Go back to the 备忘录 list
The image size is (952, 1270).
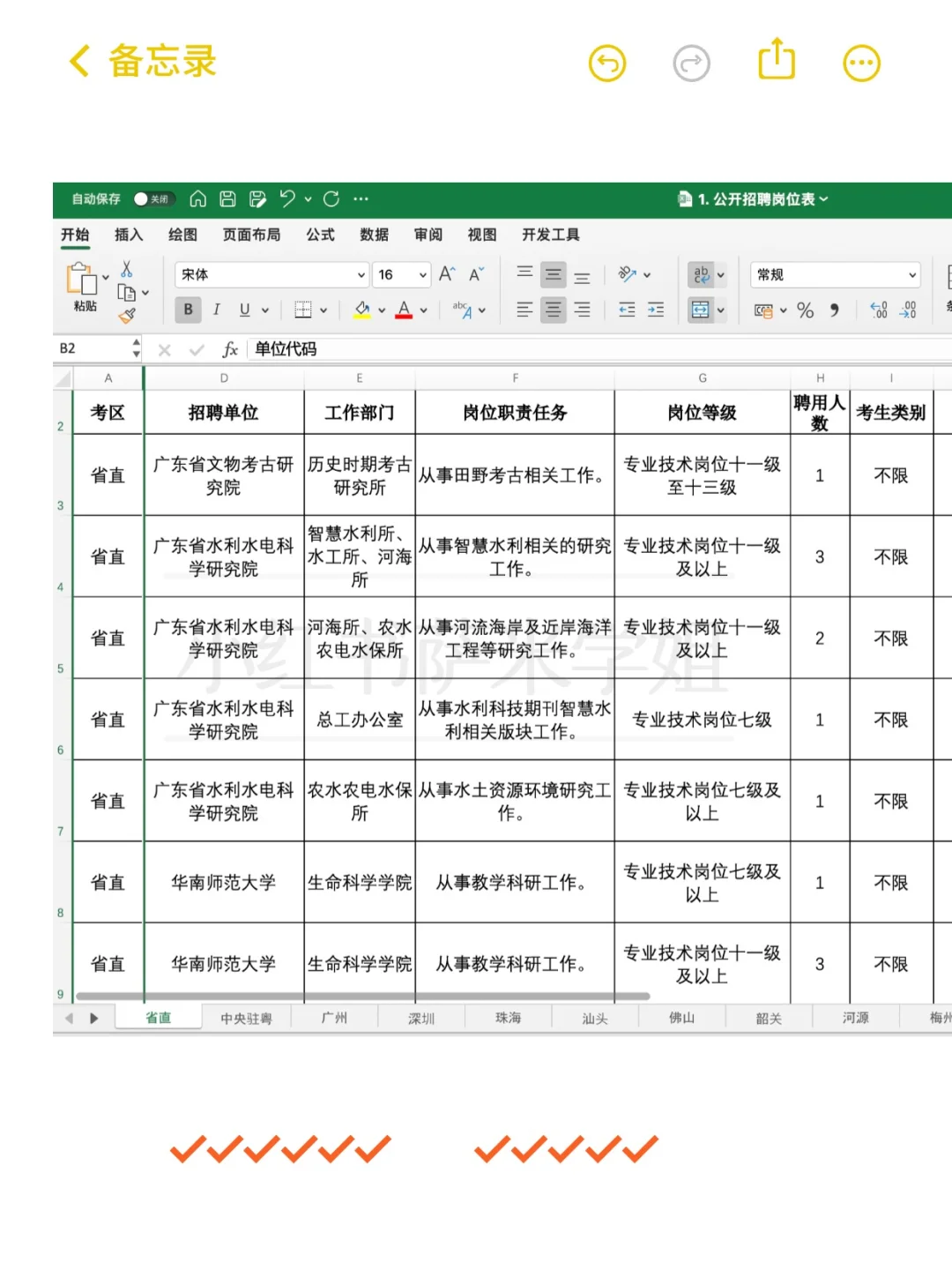coord(143,62)
